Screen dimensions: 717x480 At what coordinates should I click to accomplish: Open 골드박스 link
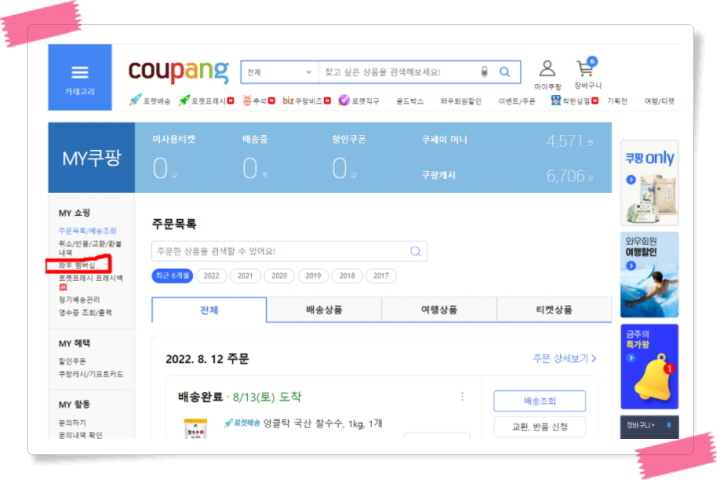tap(410, 101)
